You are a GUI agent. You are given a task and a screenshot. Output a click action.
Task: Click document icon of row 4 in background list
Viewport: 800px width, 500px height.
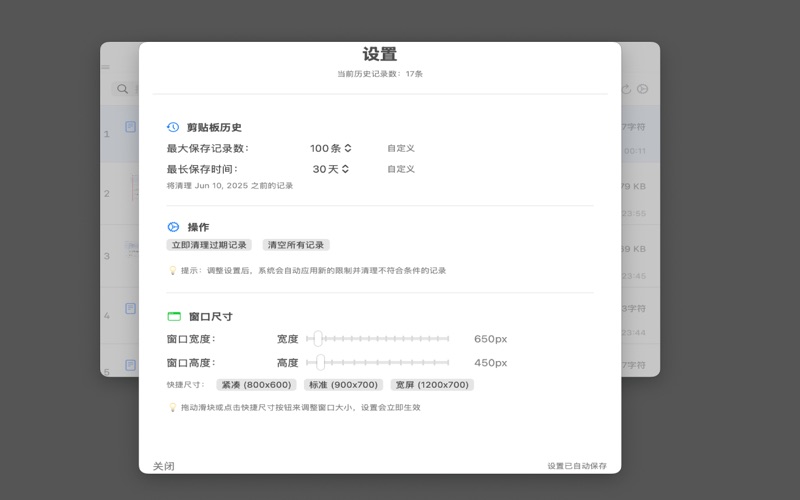coord(131,308)
